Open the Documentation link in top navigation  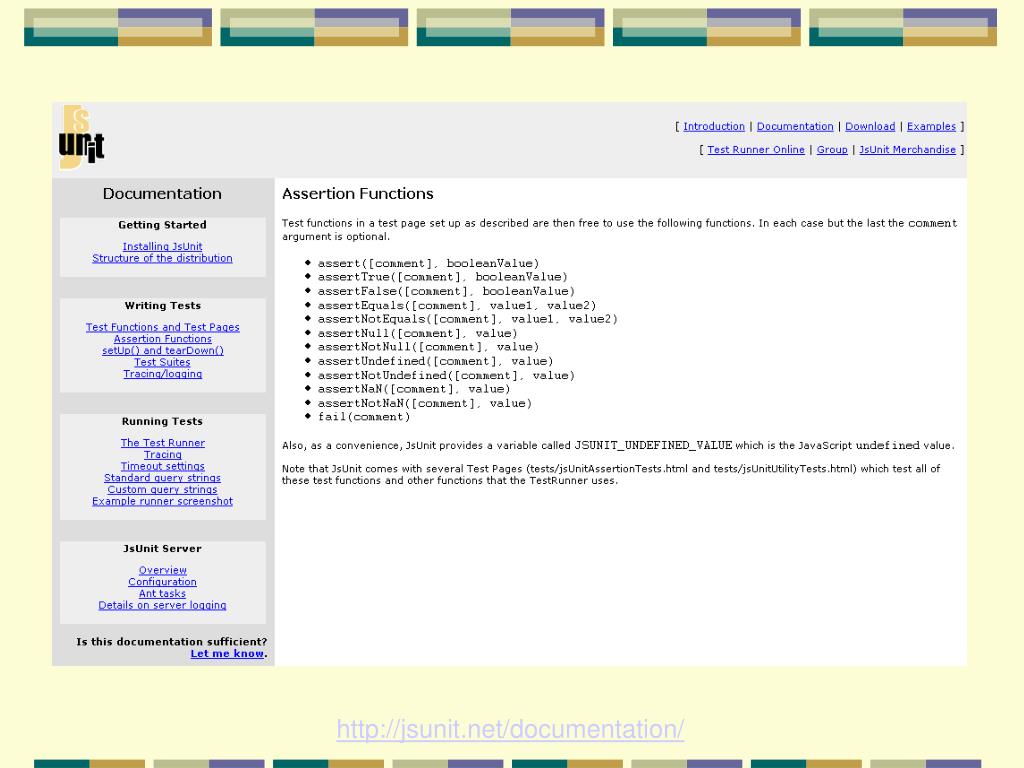(795, 127)
